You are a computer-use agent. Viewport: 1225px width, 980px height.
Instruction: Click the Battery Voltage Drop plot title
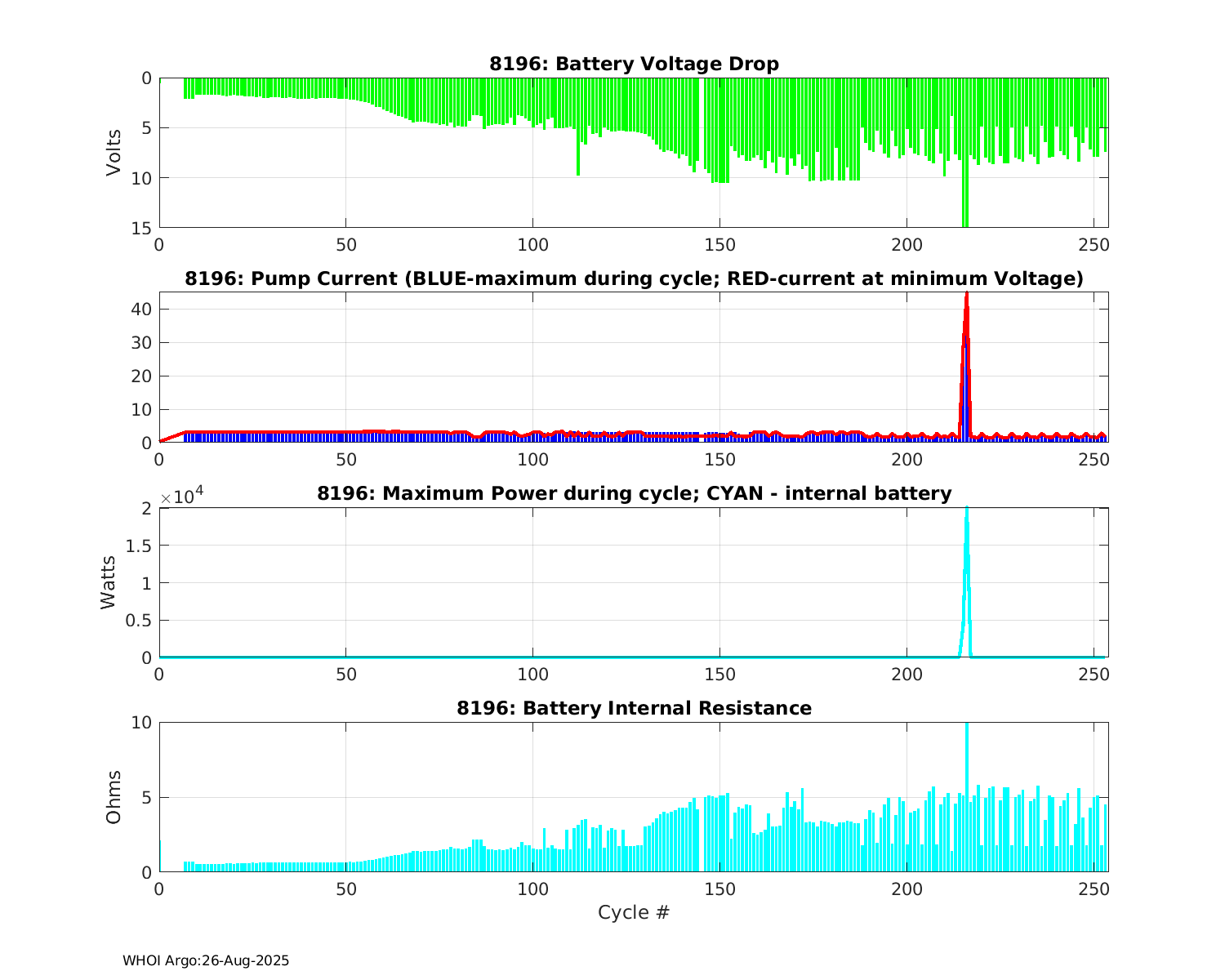point(634,65)
